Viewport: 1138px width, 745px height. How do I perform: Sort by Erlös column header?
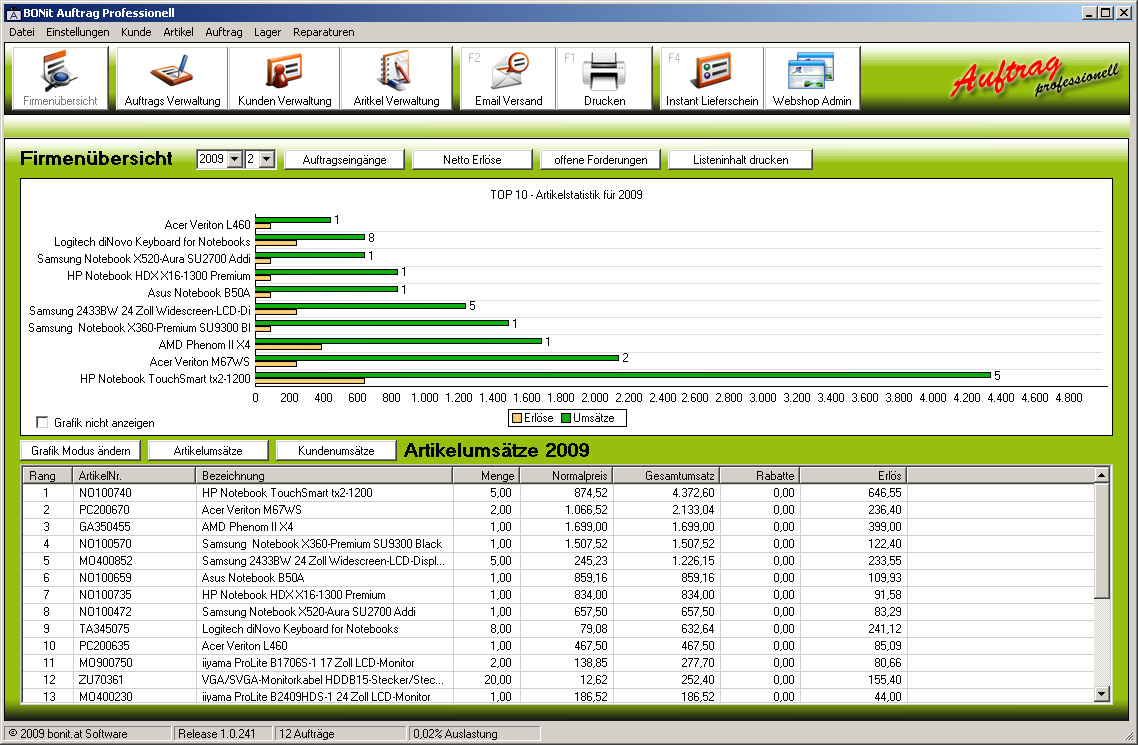[x=854, y=476]
